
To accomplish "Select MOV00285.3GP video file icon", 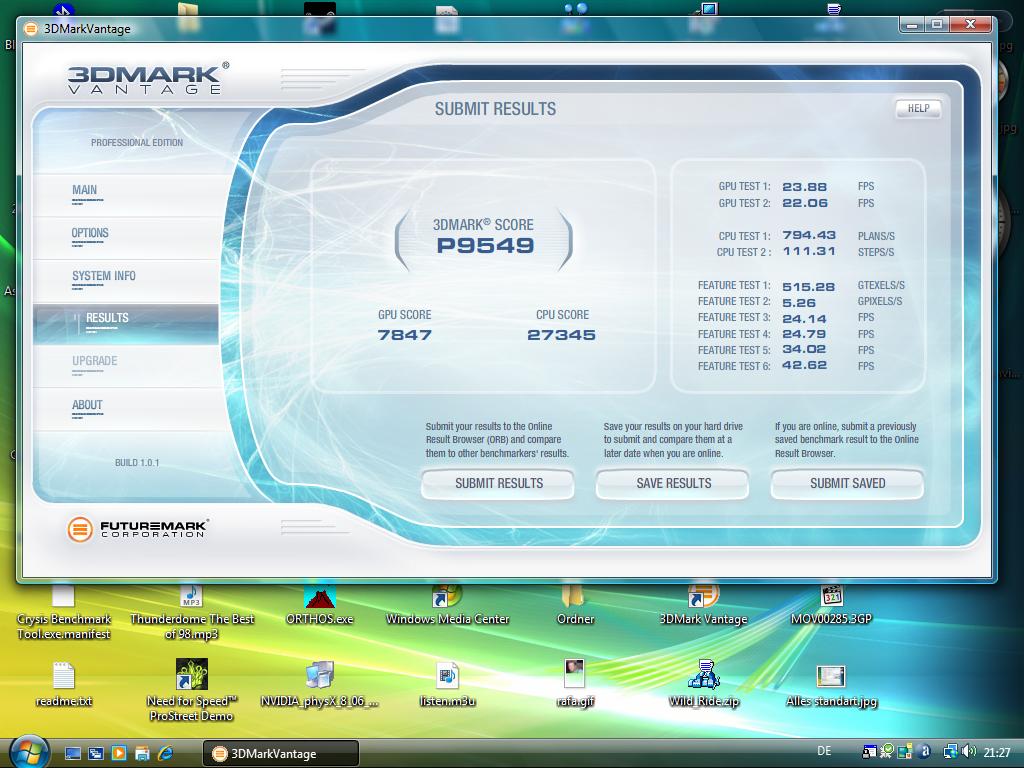I will (x=831, y=605).
